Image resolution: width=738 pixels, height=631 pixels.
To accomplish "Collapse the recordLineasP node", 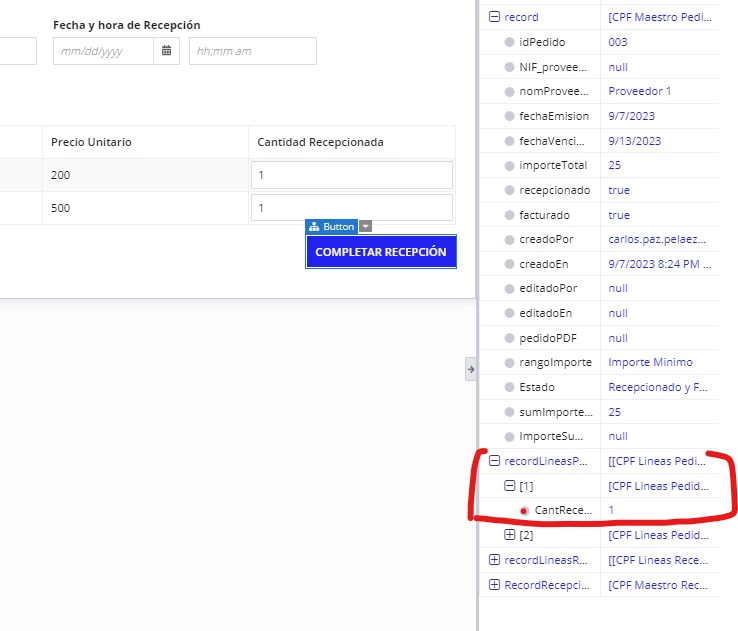I will (494, 461).
